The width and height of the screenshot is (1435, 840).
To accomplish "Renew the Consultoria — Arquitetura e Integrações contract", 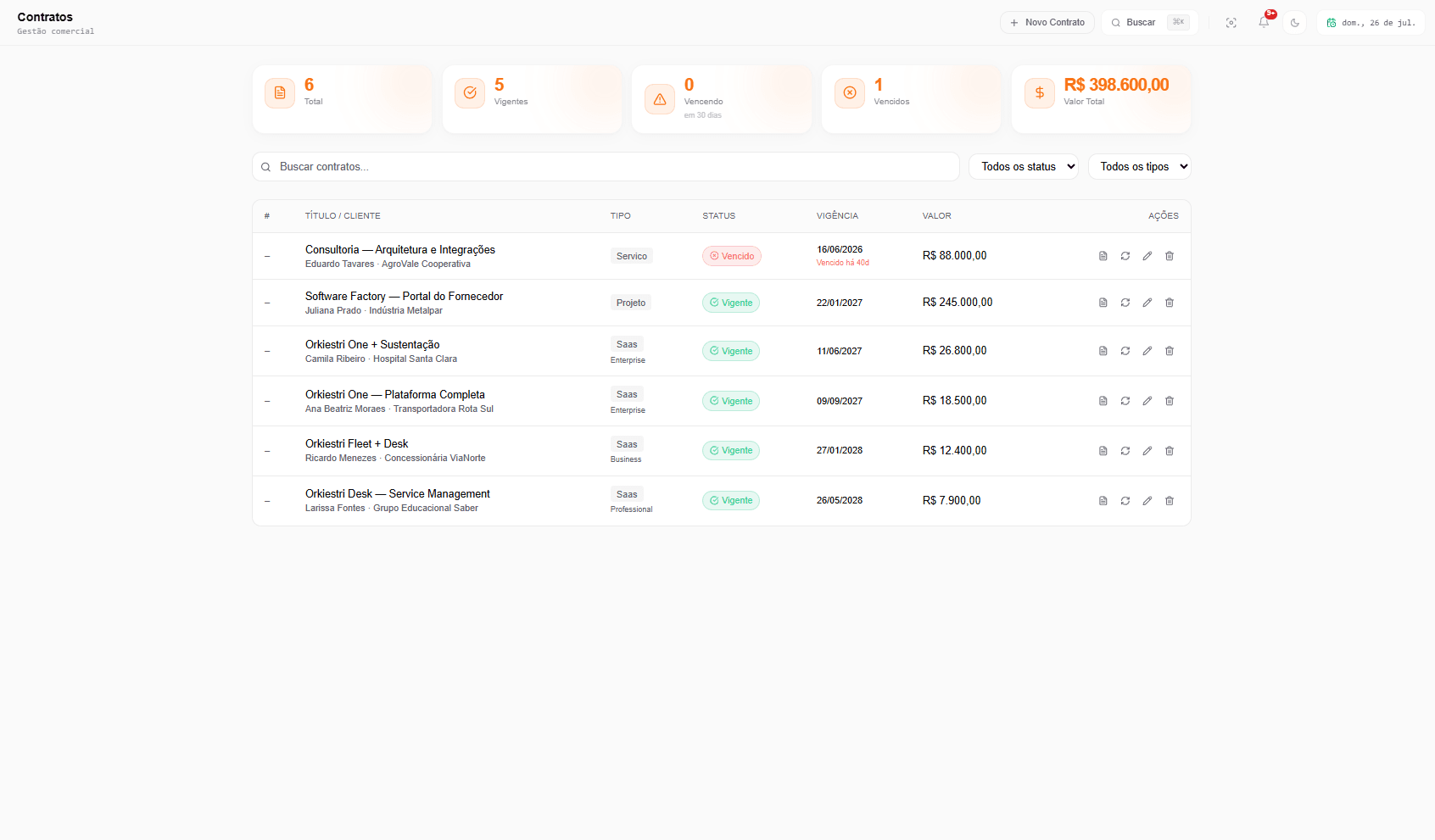I will point(1125,256).
